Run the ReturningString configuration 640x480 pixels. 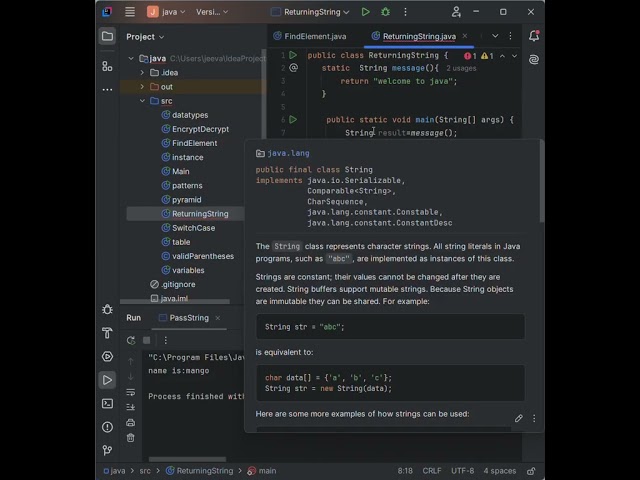[366, 12]
